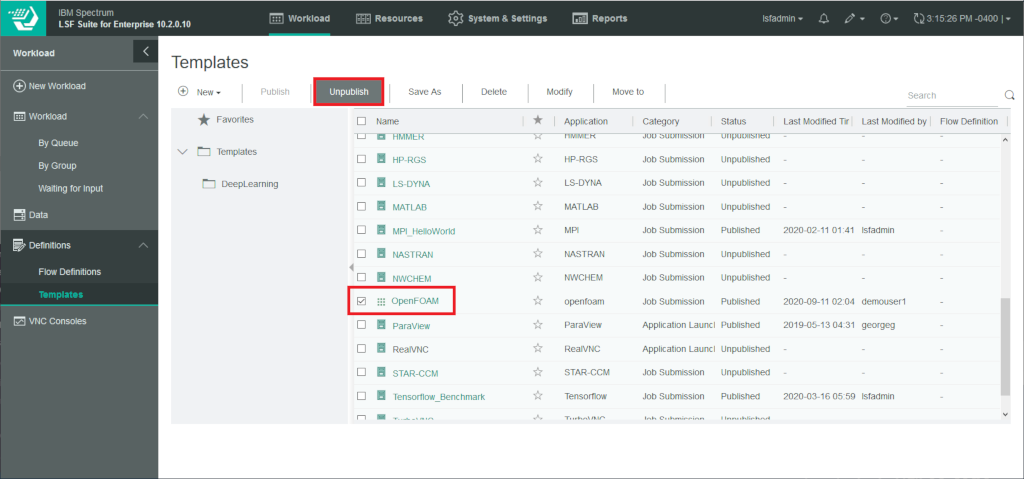Star the LS-DYNA template
The height and width of the screenshot is (479, 1024).
click(537, 182)
